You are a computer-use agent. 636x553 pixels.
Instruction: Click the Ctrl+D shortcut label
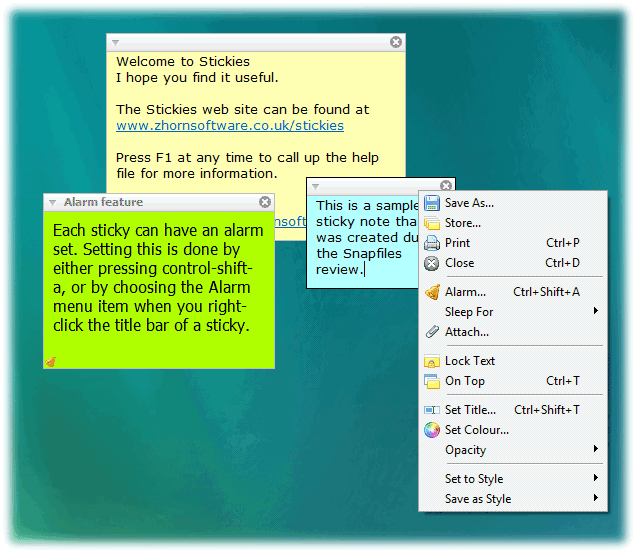(x=562, y=263)
